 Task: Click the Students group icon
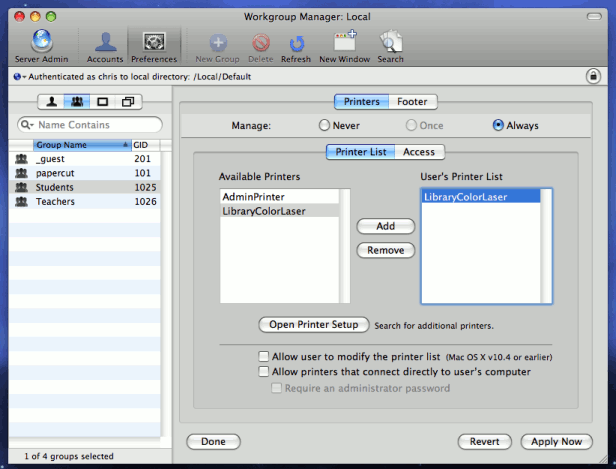[x=21, y=187]
